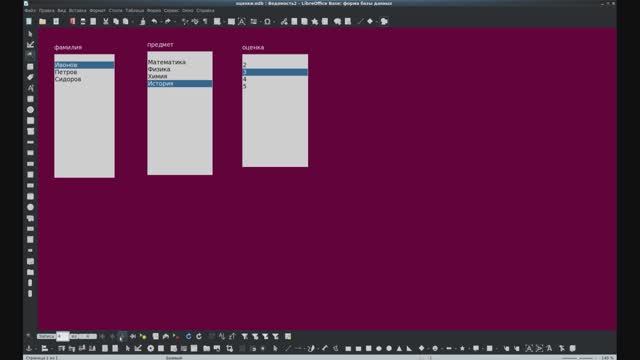640x360 pixels.
Task: Click the Print icon in top toolbar
Action: pos(83,21)
